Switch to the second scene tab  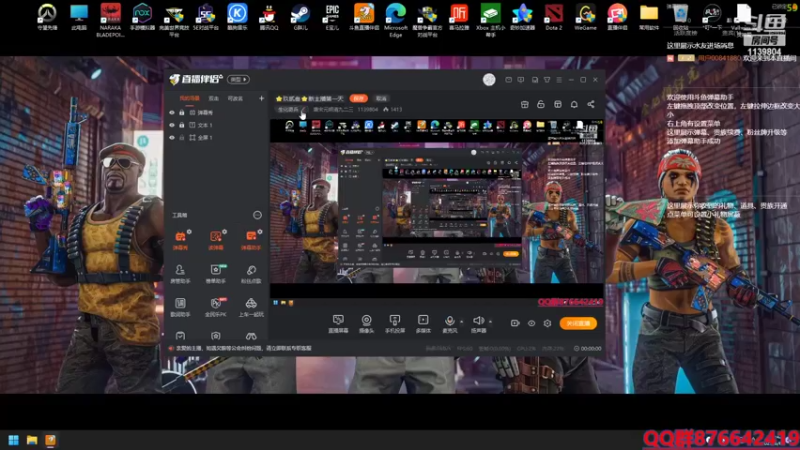(x=214, y=98)
